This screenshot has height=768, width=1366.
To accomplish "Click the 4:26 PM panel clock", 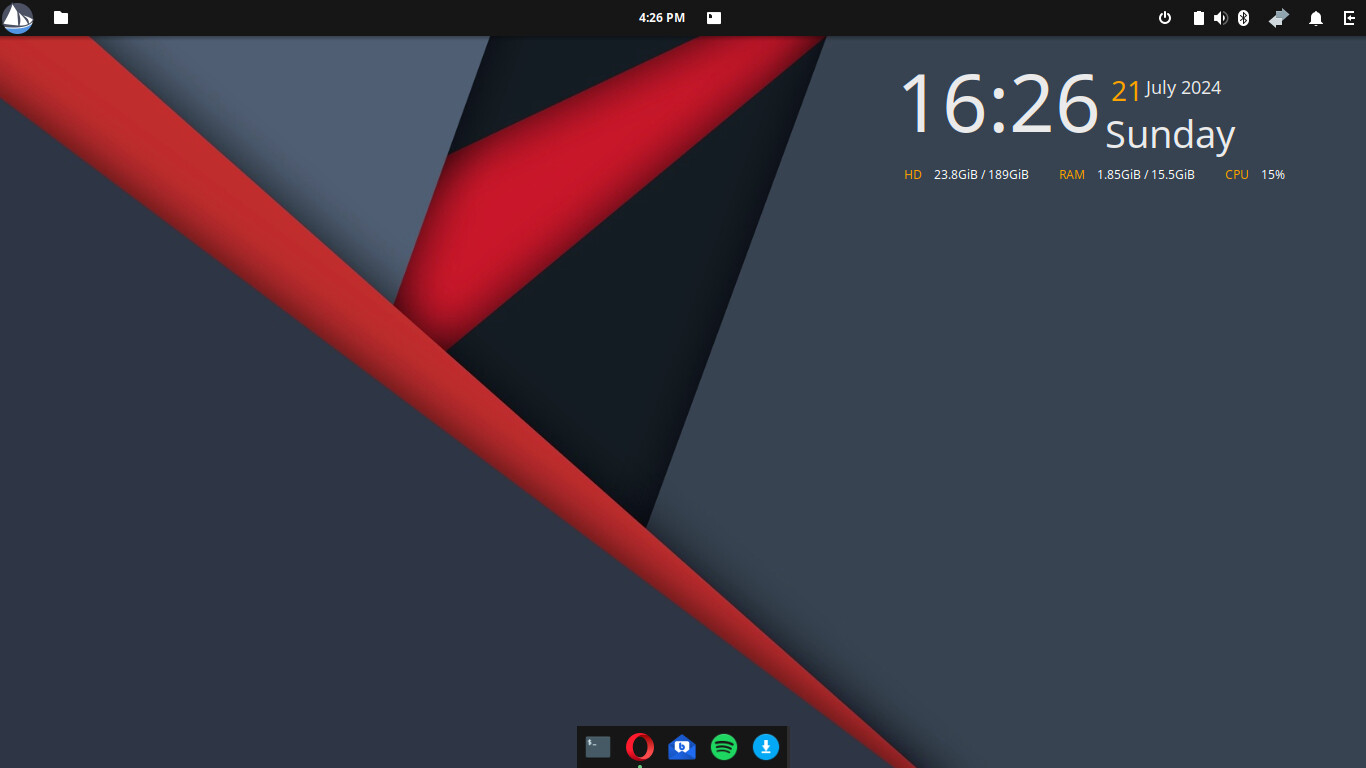I will [661, 18].
